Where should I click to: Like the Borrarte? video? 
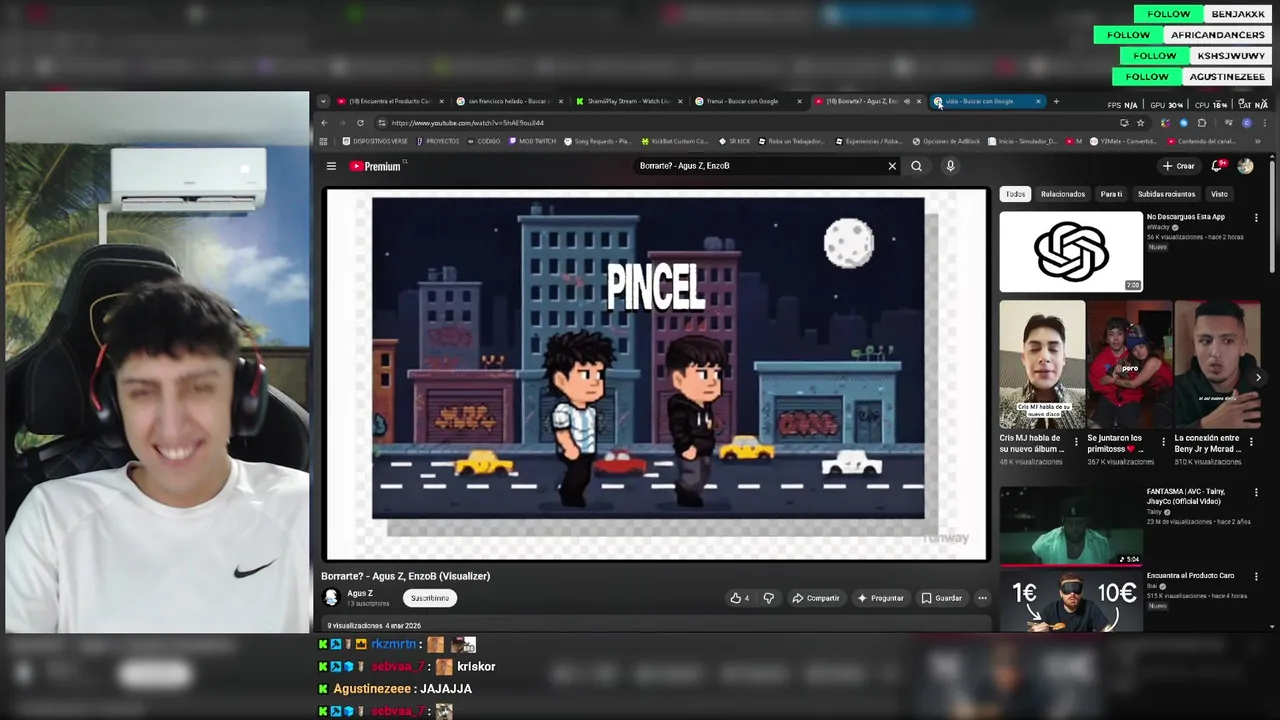(x=740, y=598)
